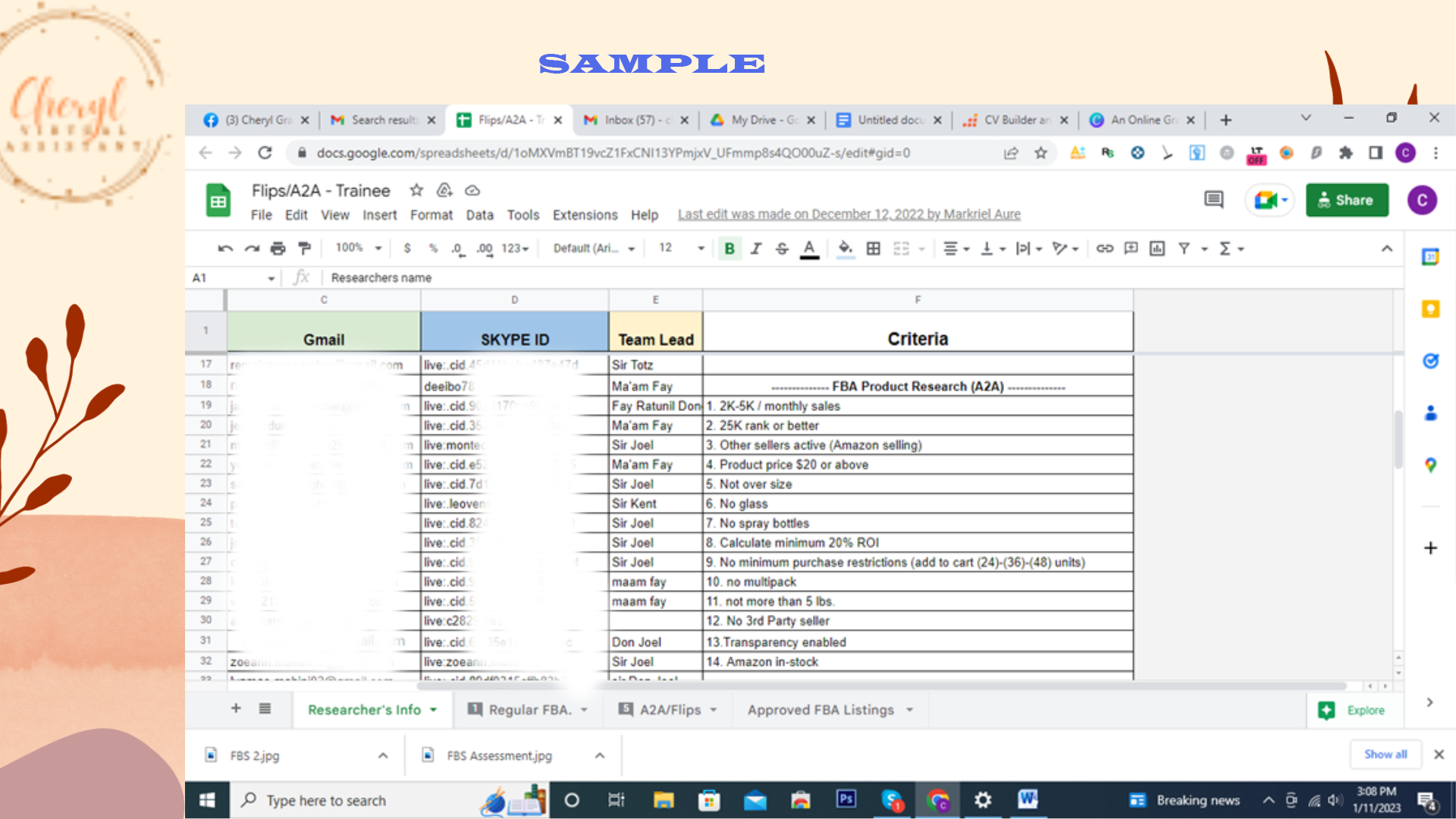Open comment history icon

click(x=1213, y=199)
